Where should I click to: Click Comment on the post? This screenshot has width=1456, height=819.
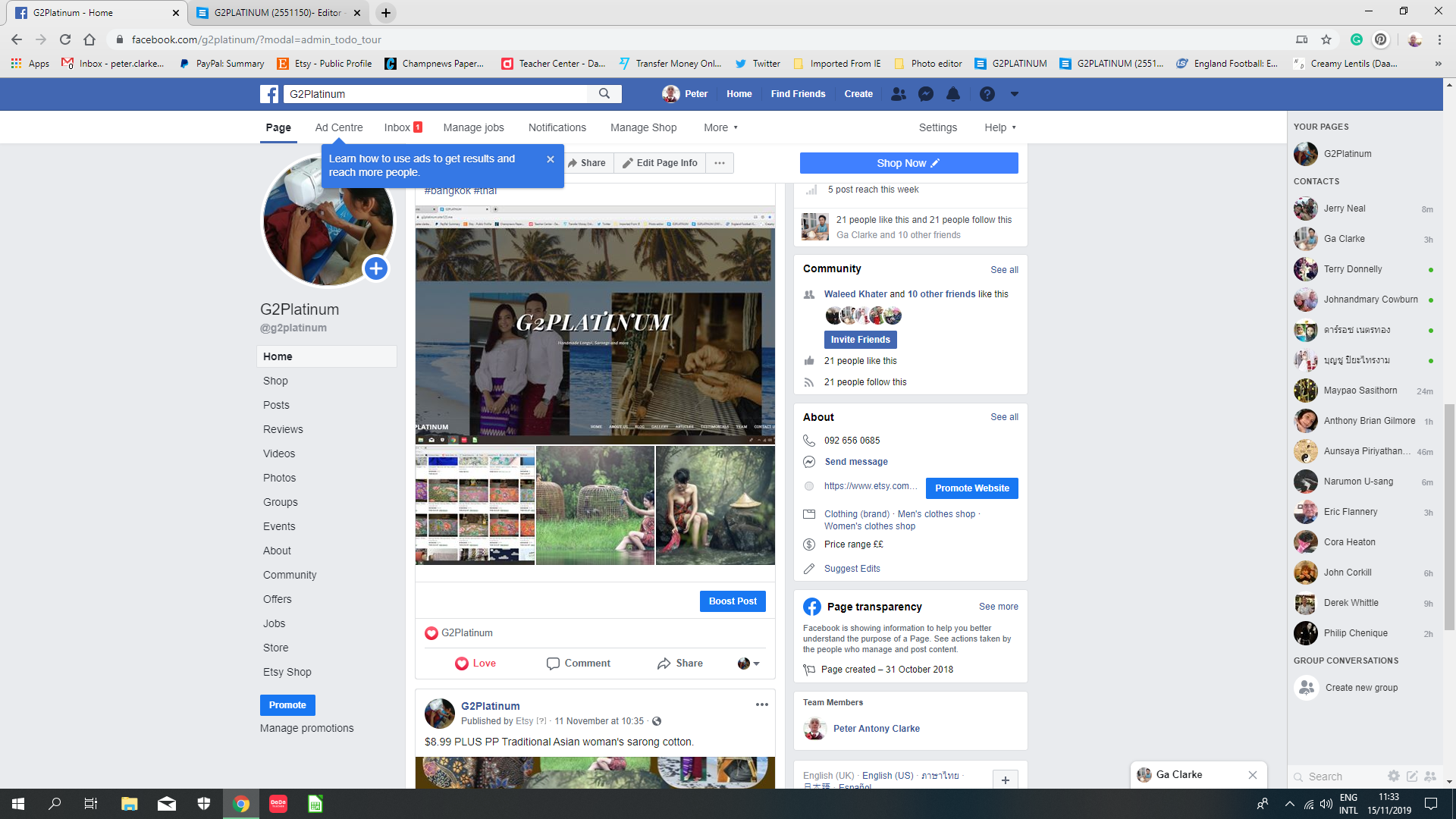[x=579, y=664]
